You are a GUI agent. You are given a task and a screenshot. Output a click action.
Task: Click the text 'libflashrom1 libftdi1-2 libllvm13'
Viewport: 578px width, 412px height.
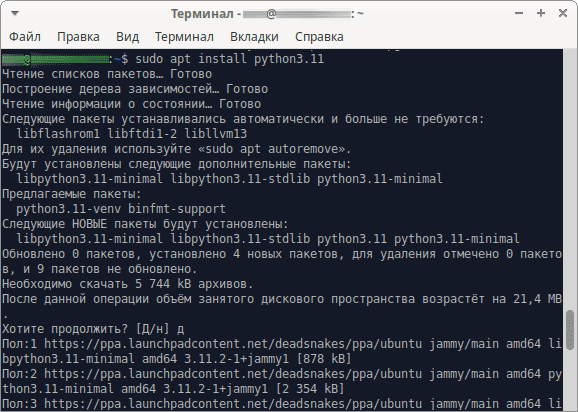(132, 134)
